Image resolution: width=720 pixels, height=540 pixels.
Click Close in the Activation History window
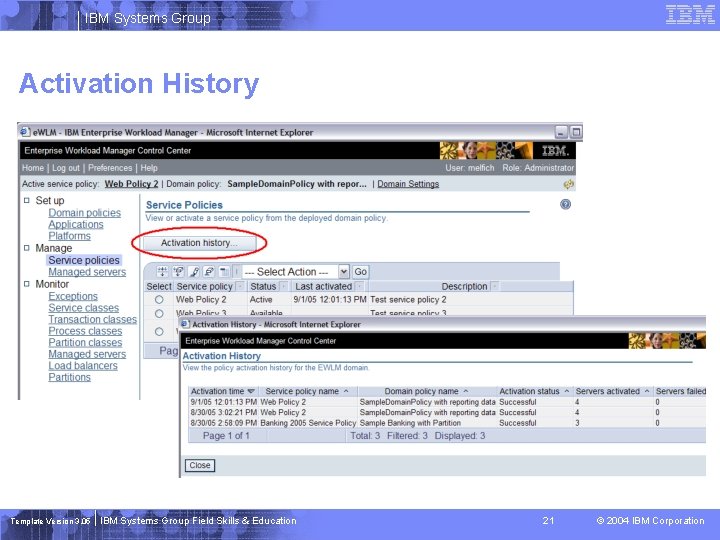[x=200, y=465]
